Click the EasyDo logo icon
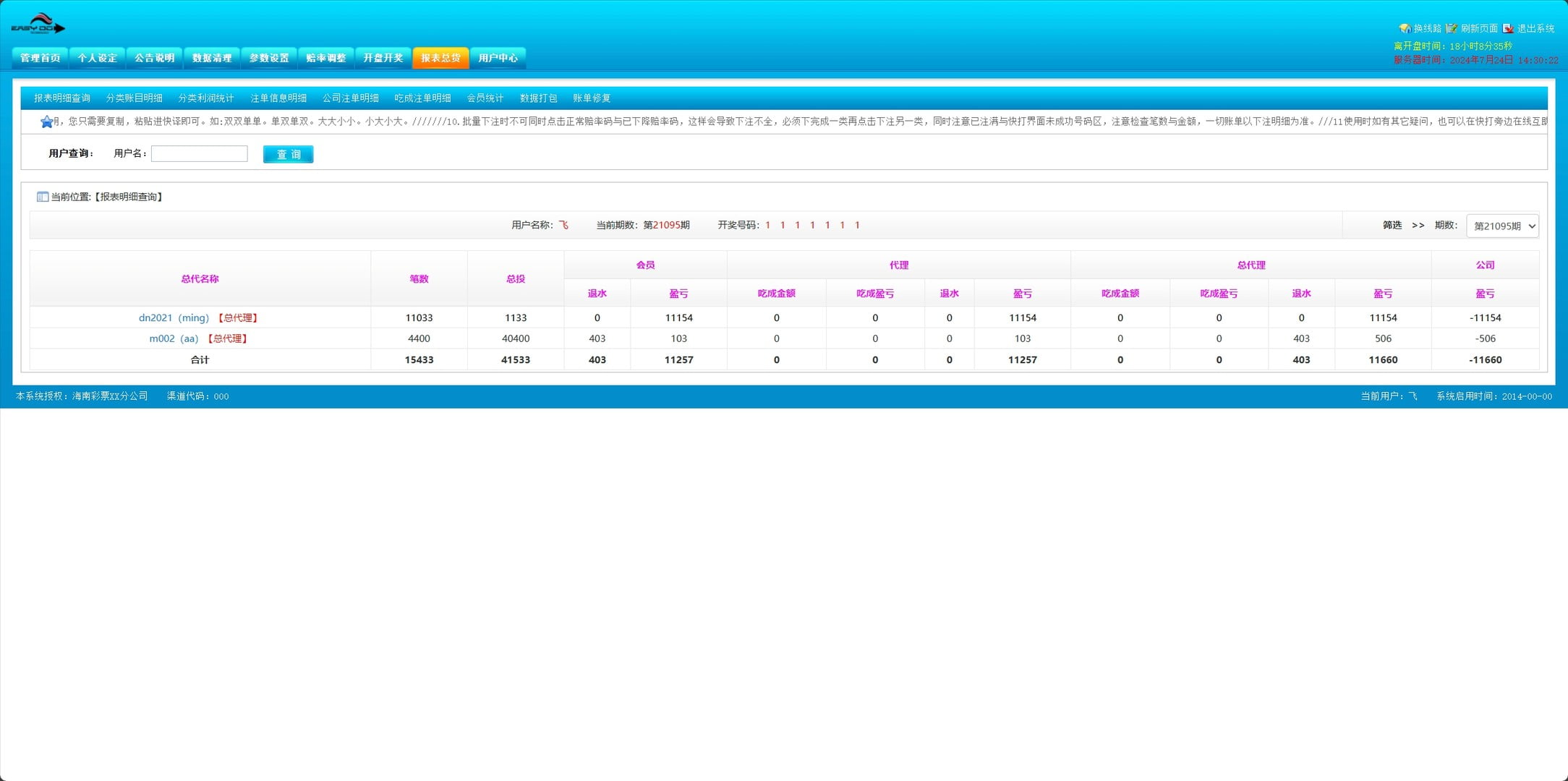The image size is (1568, 781). click(x=38, y=25)
